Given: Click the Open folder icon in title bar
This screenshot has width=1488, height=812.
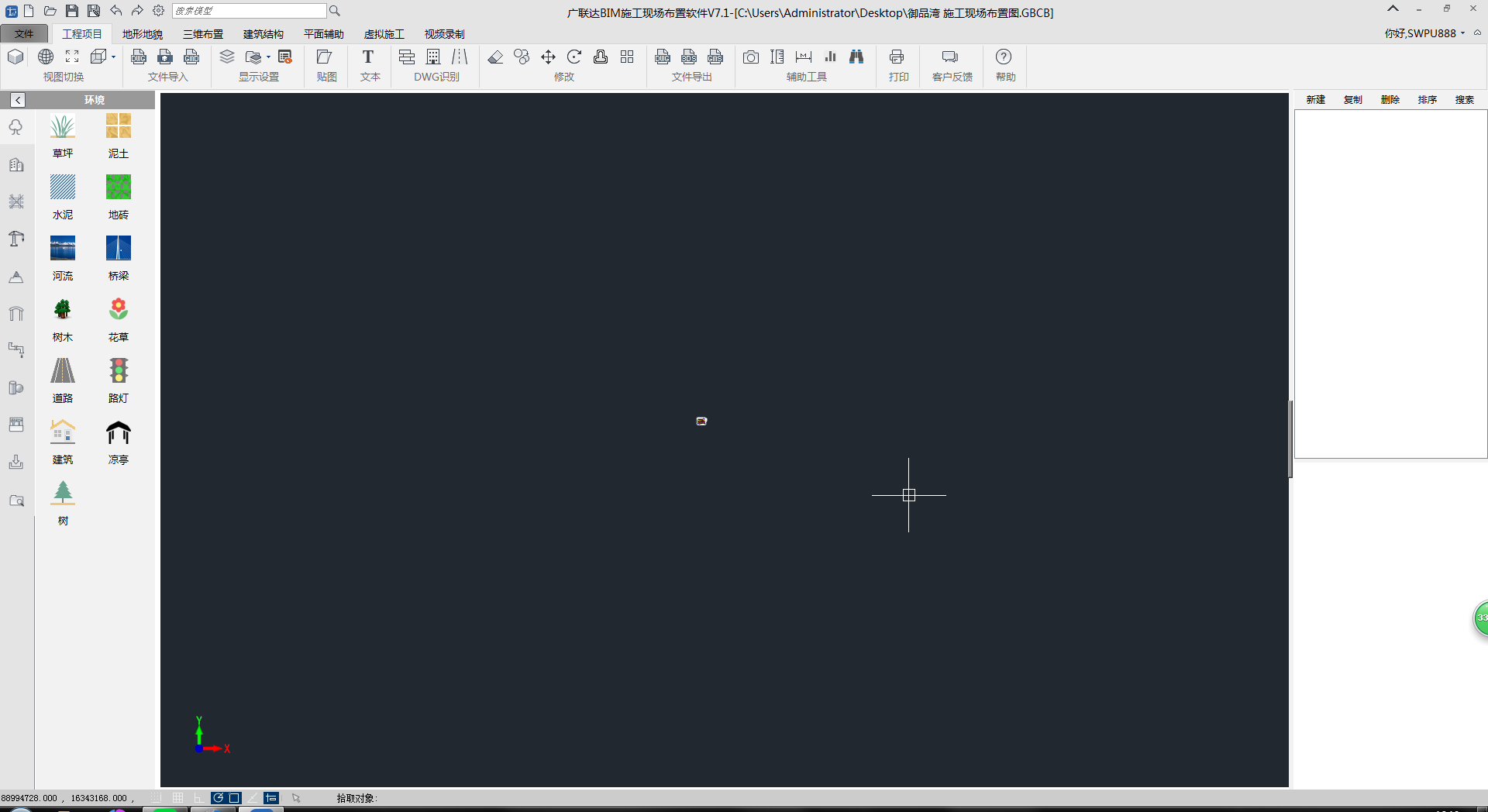Looking at the screenshot, I should tap(50, 11).
